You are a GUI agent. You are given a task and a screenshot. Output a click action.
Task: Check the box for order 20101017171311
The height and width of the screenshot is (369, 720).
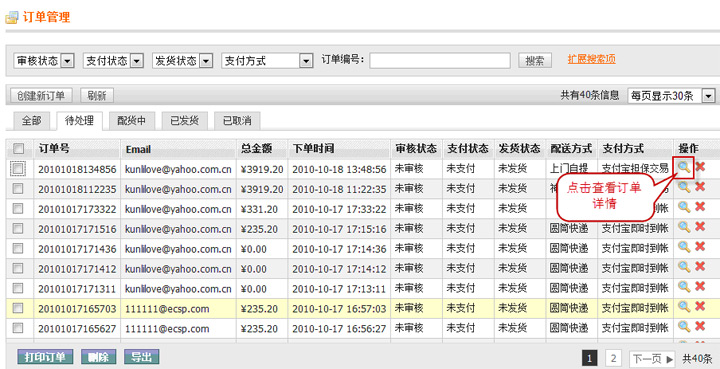(x=18, y=289)
